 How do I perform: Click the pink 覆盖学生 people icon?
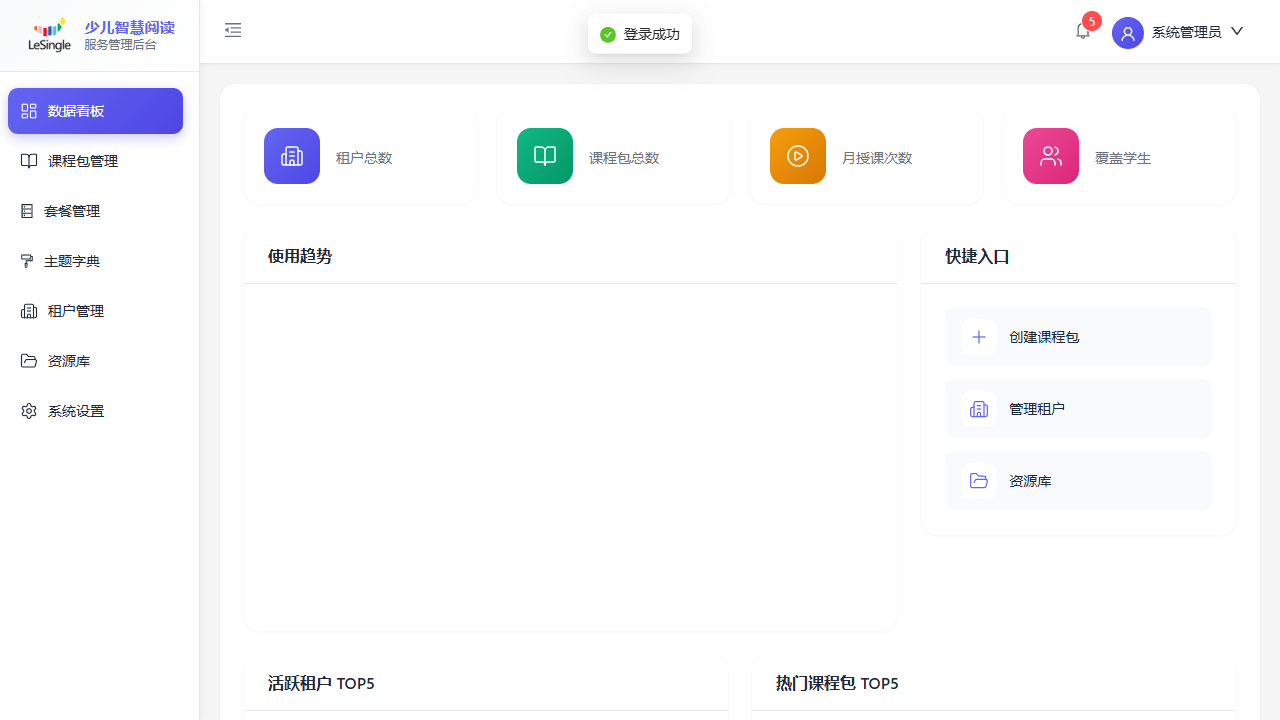[1051, 156]
